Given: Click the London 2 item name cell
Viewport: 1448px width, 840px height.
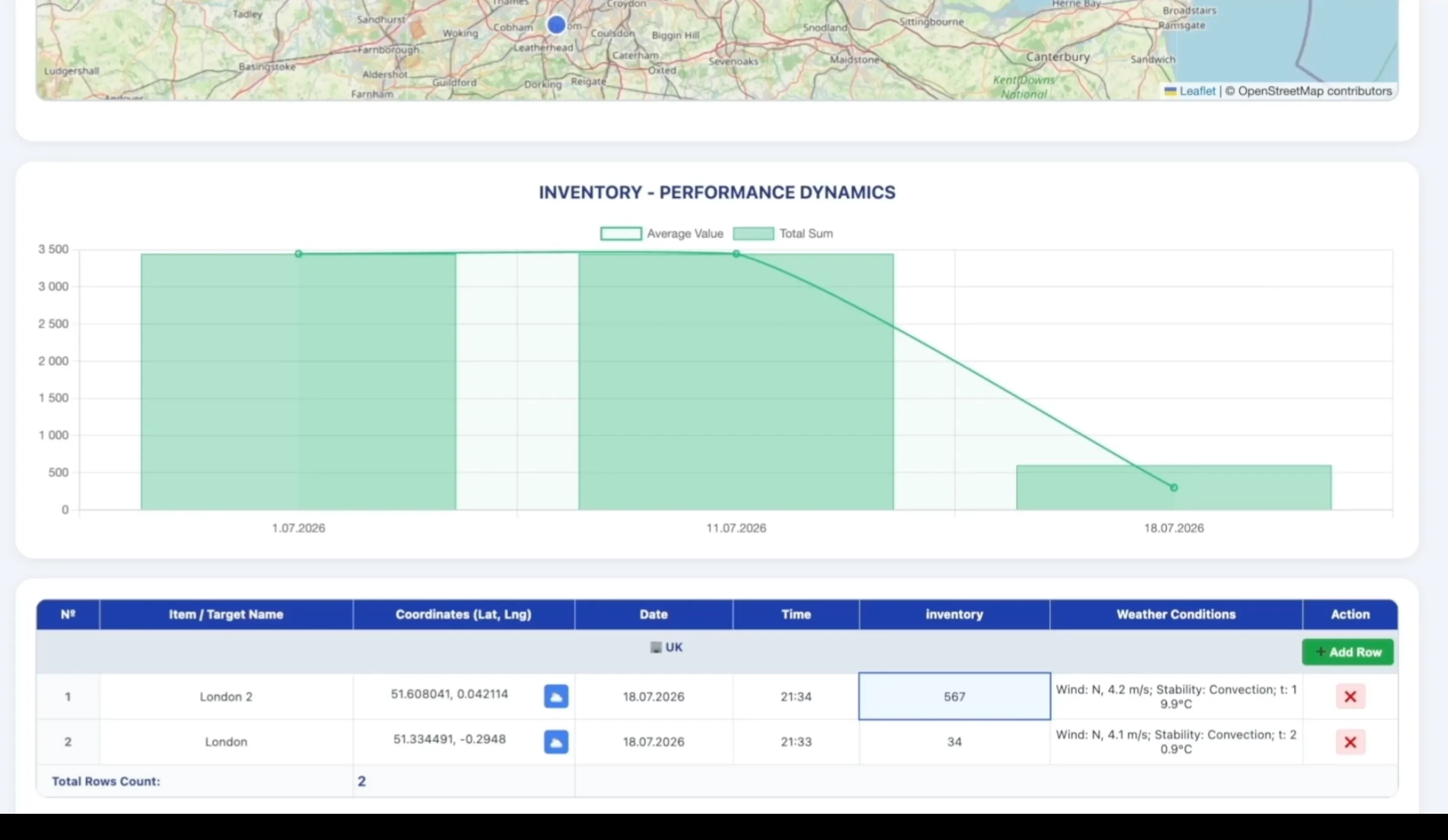Looking at the screenshot, I should click(x=226, y=696).
